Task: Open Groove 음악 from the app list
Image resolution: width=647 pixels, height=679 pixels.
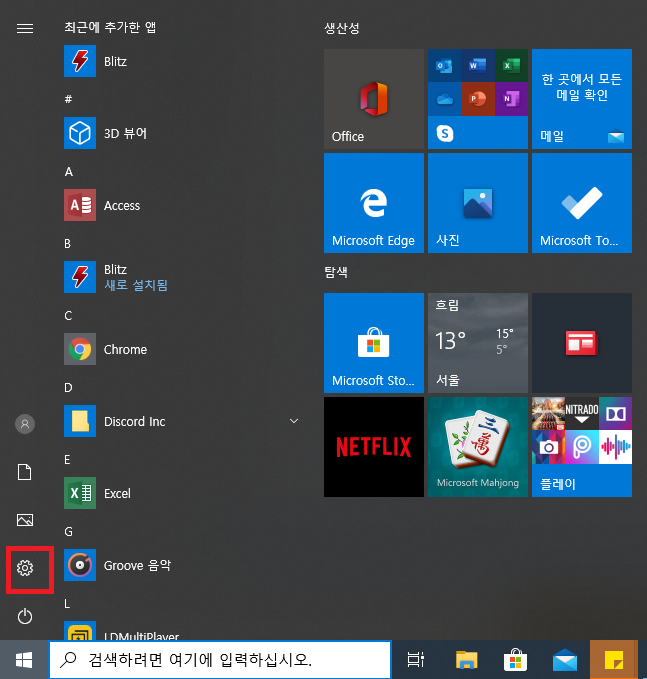Action: (x=182, y=565)
